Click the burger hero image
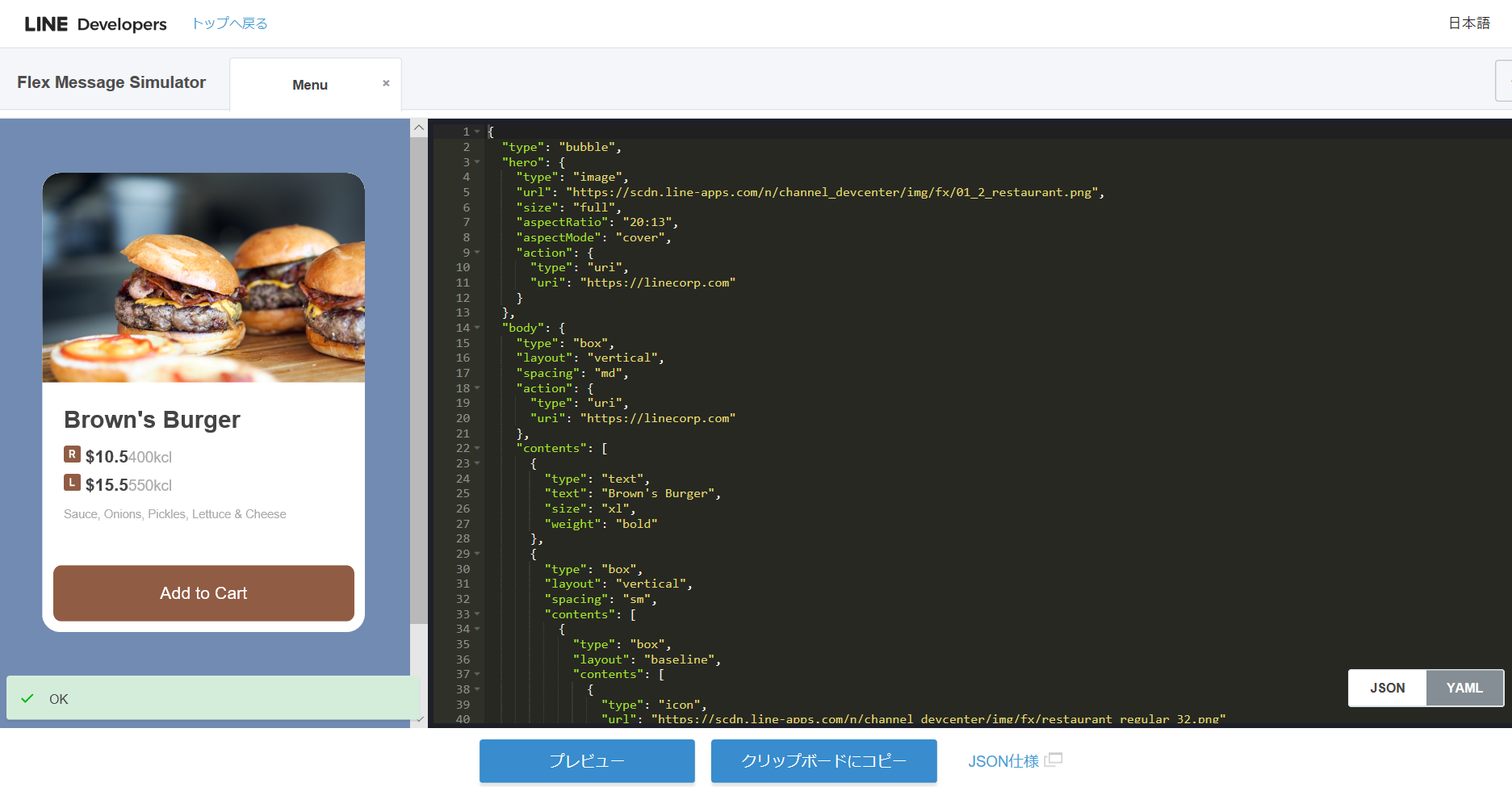 [x=203, y=278]
